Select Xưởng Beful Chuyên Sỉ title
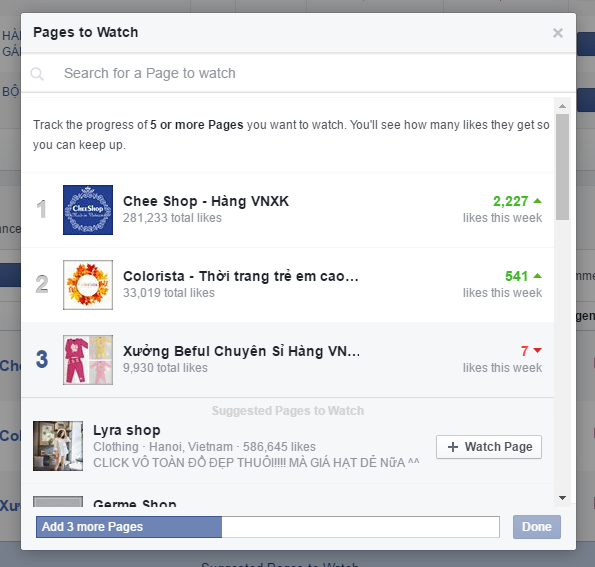This screenshot has width=595, height=567. point(242,351)
